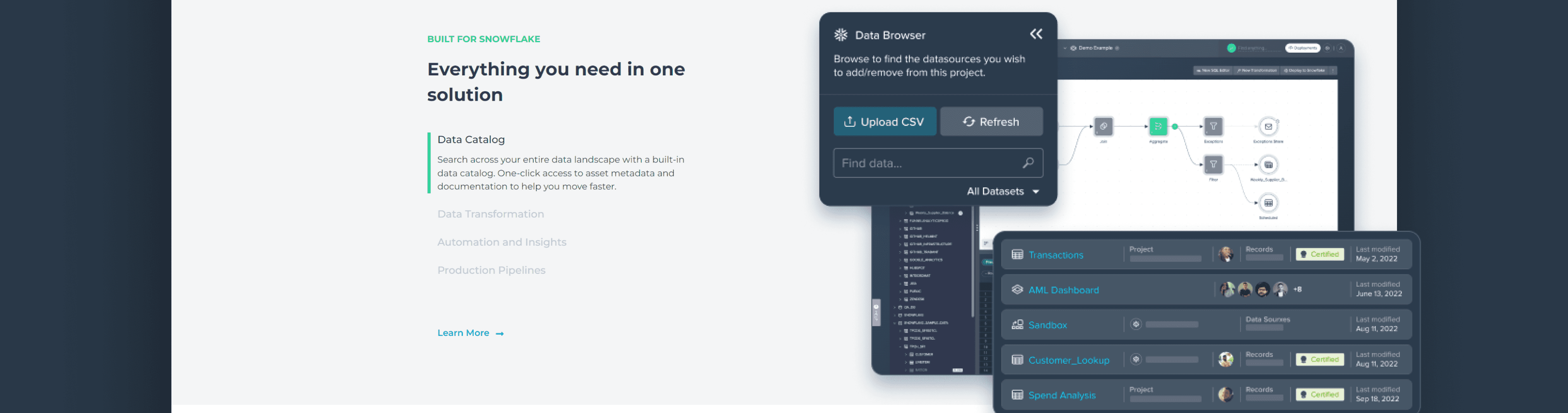Click the AML Dashboard layers icon
The height and width of the screenshot is (413, 1568).
tap(1017, 290)
